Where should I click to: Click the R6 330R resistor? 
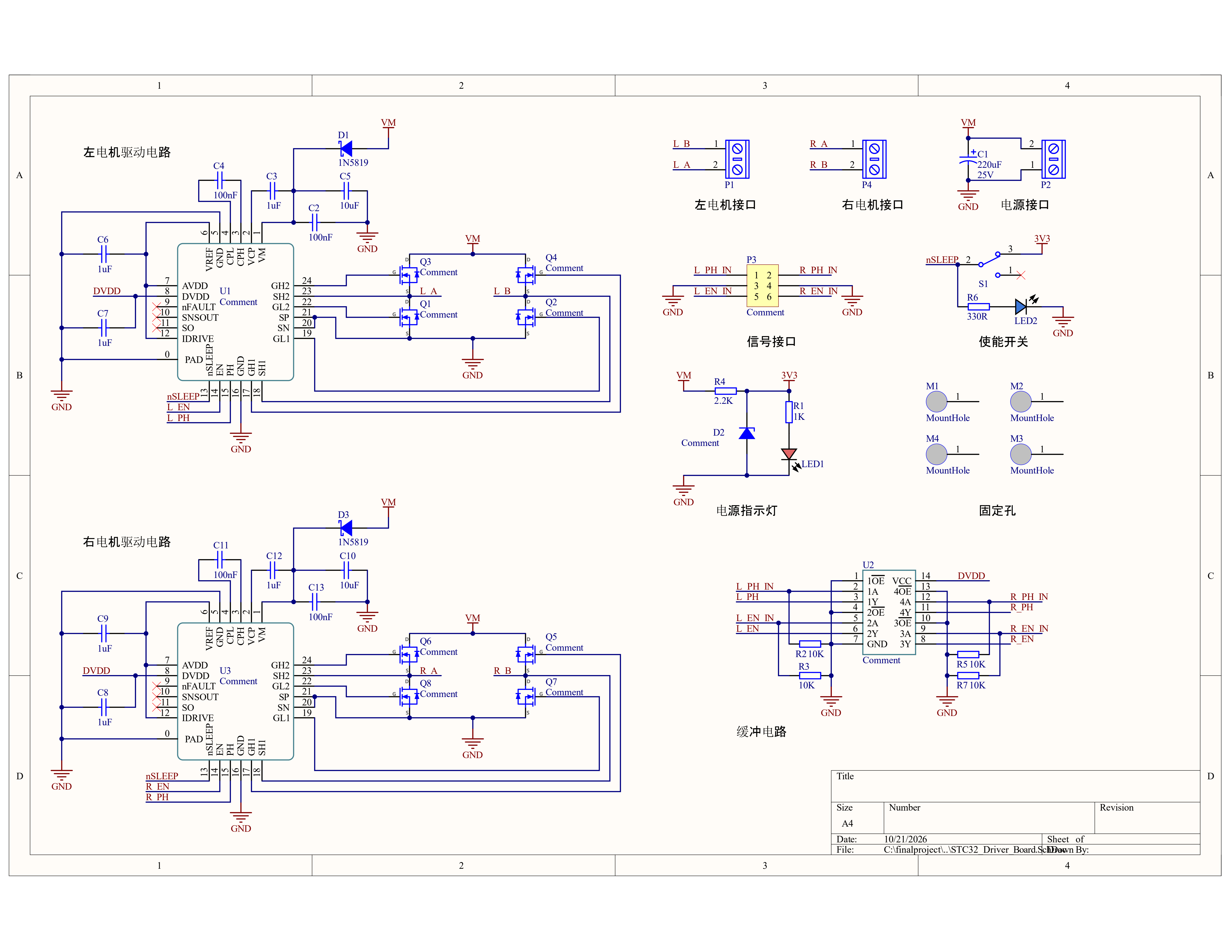[978, 307]
